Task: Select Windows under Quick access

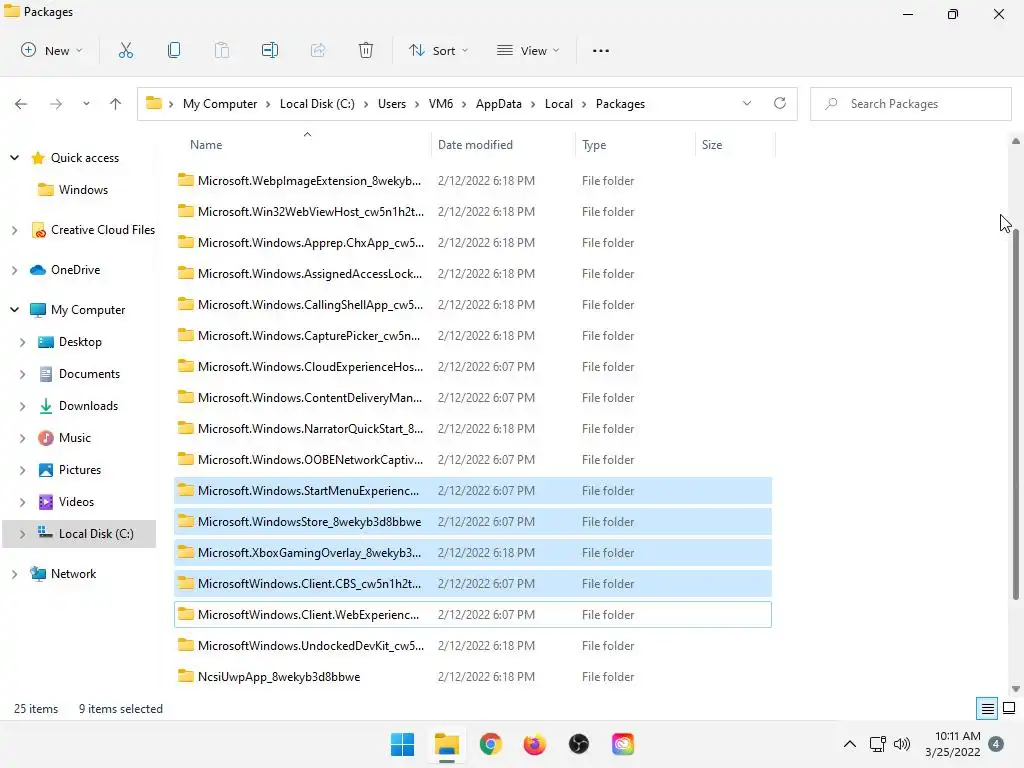Action: click(x=83, y=189)
